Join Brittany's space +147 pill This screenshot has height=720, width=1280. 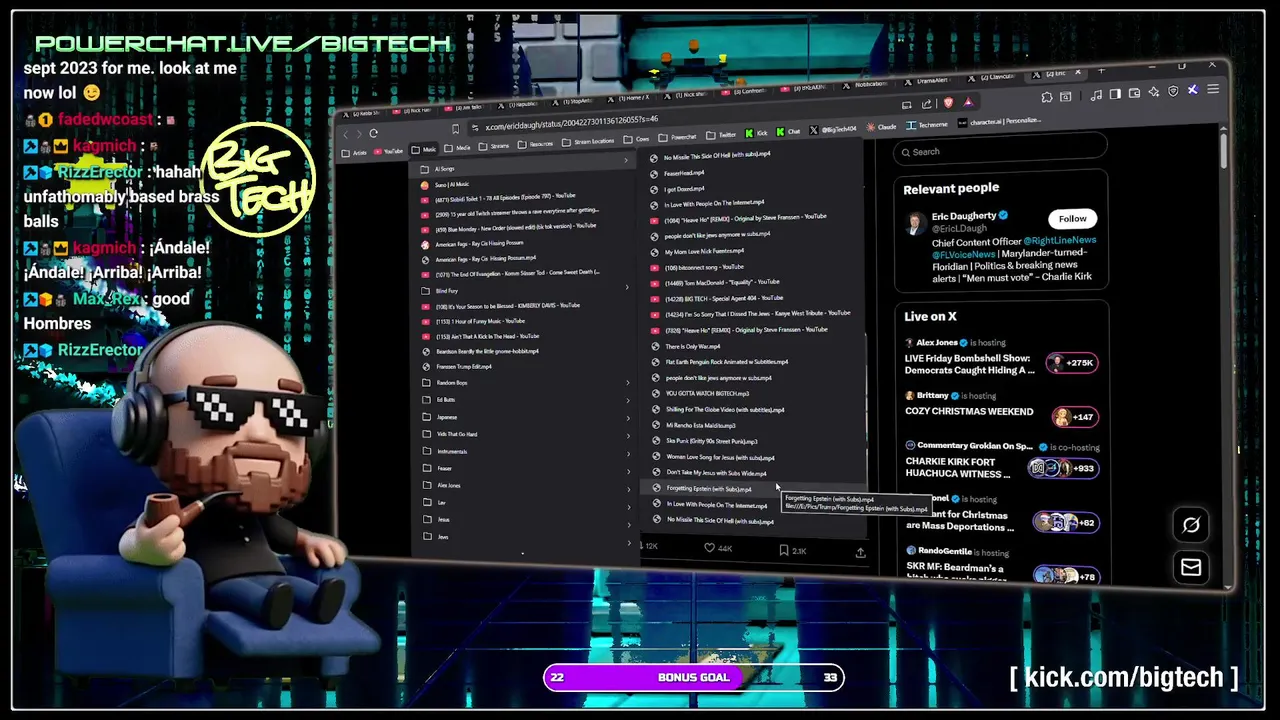pyautogui.click(x=1075, y=416)
